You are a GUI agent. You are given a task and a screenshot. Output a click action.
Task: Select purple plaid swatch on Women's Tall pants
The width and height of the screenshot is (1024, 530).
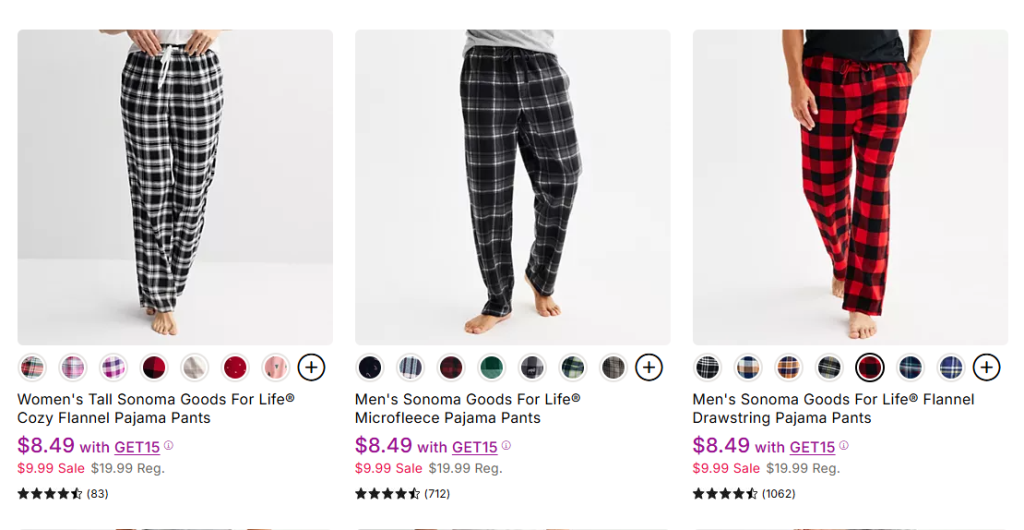point(114,367)
